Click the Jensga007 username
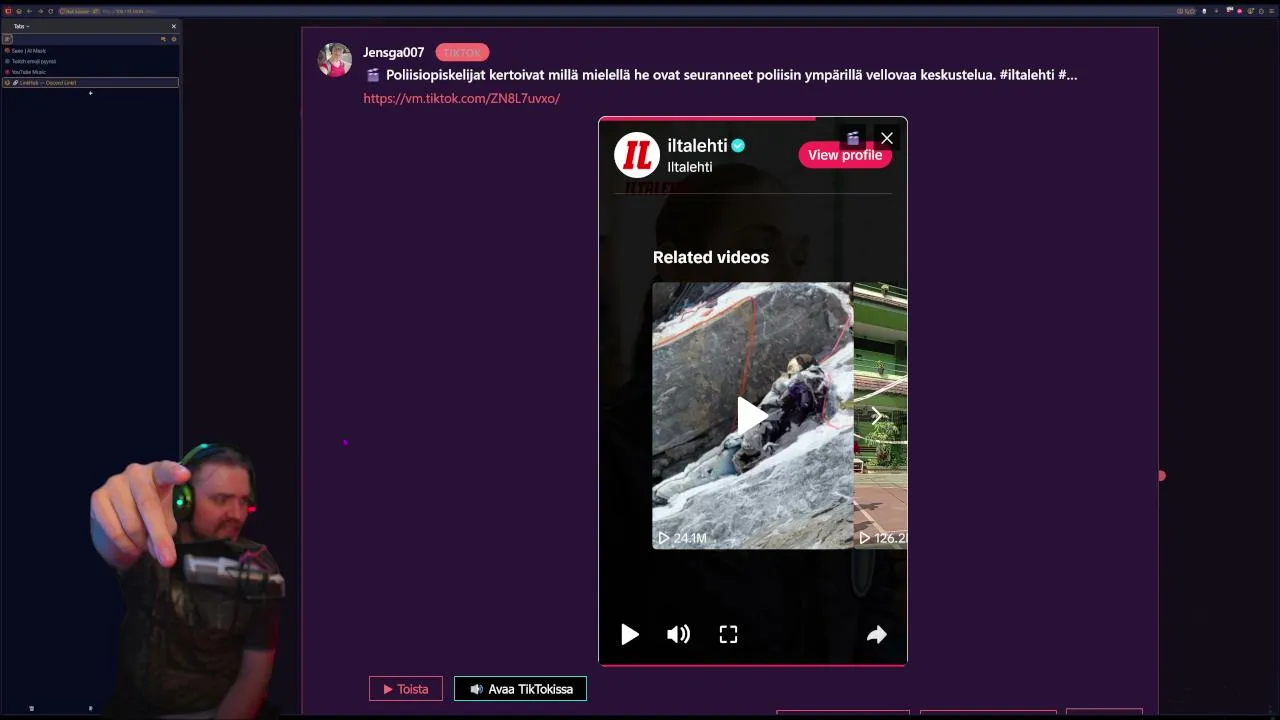Screen dimensions: 1280x720 pyautogui.click(x=393, y=52)
